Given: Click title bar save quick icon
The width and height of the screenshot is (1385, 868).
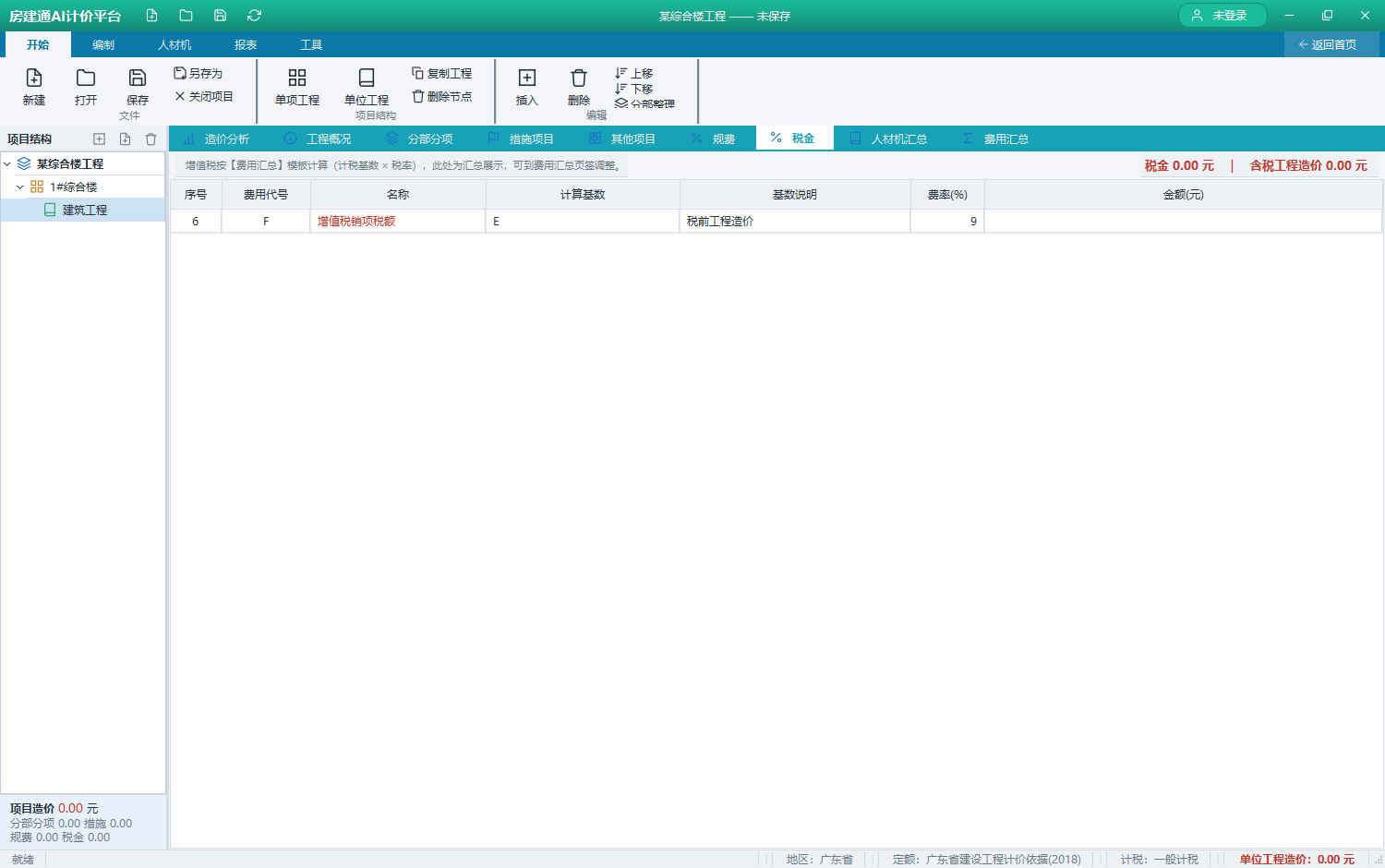Looking at the screenshot, I should [x=220, y=16].
